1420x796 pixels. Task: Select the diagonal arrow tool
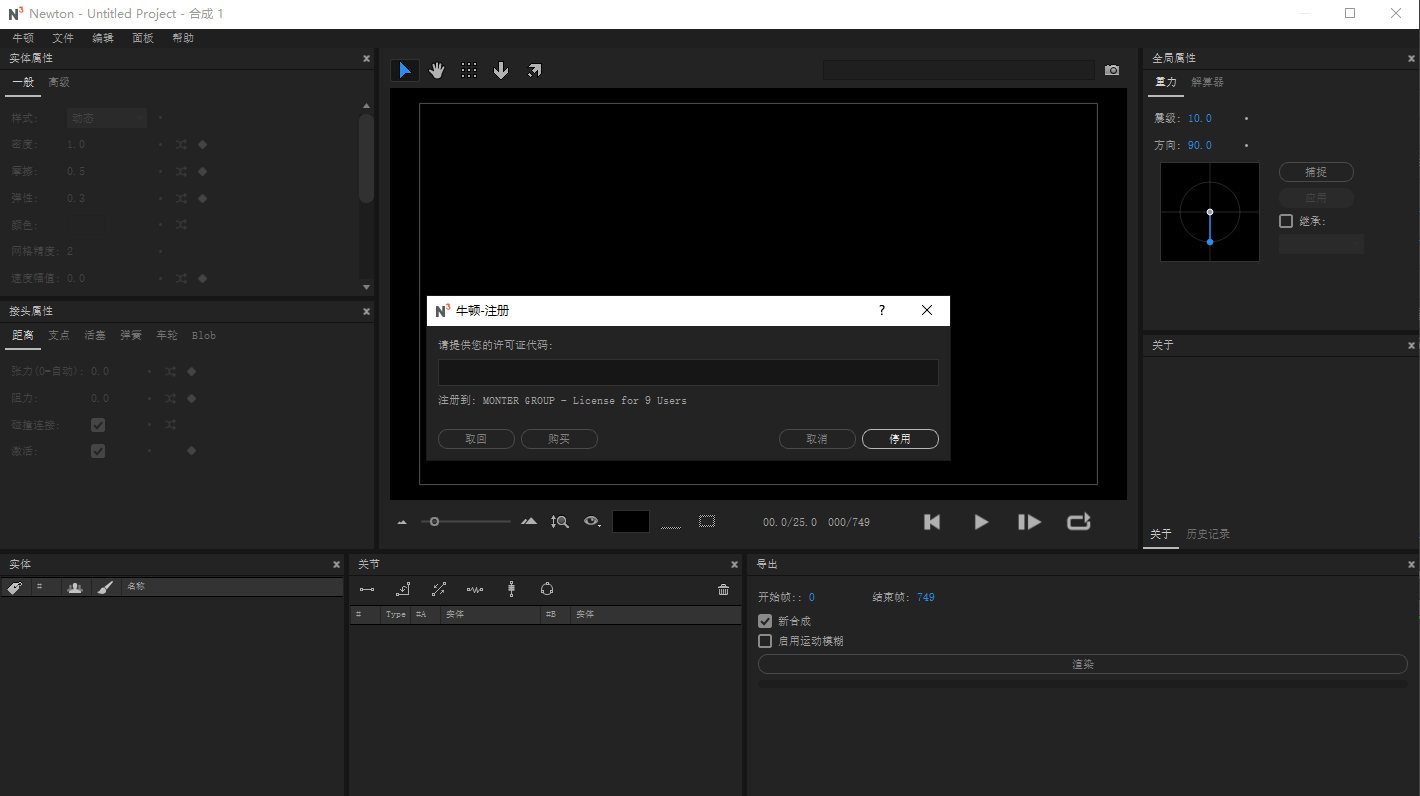point(534,70)
